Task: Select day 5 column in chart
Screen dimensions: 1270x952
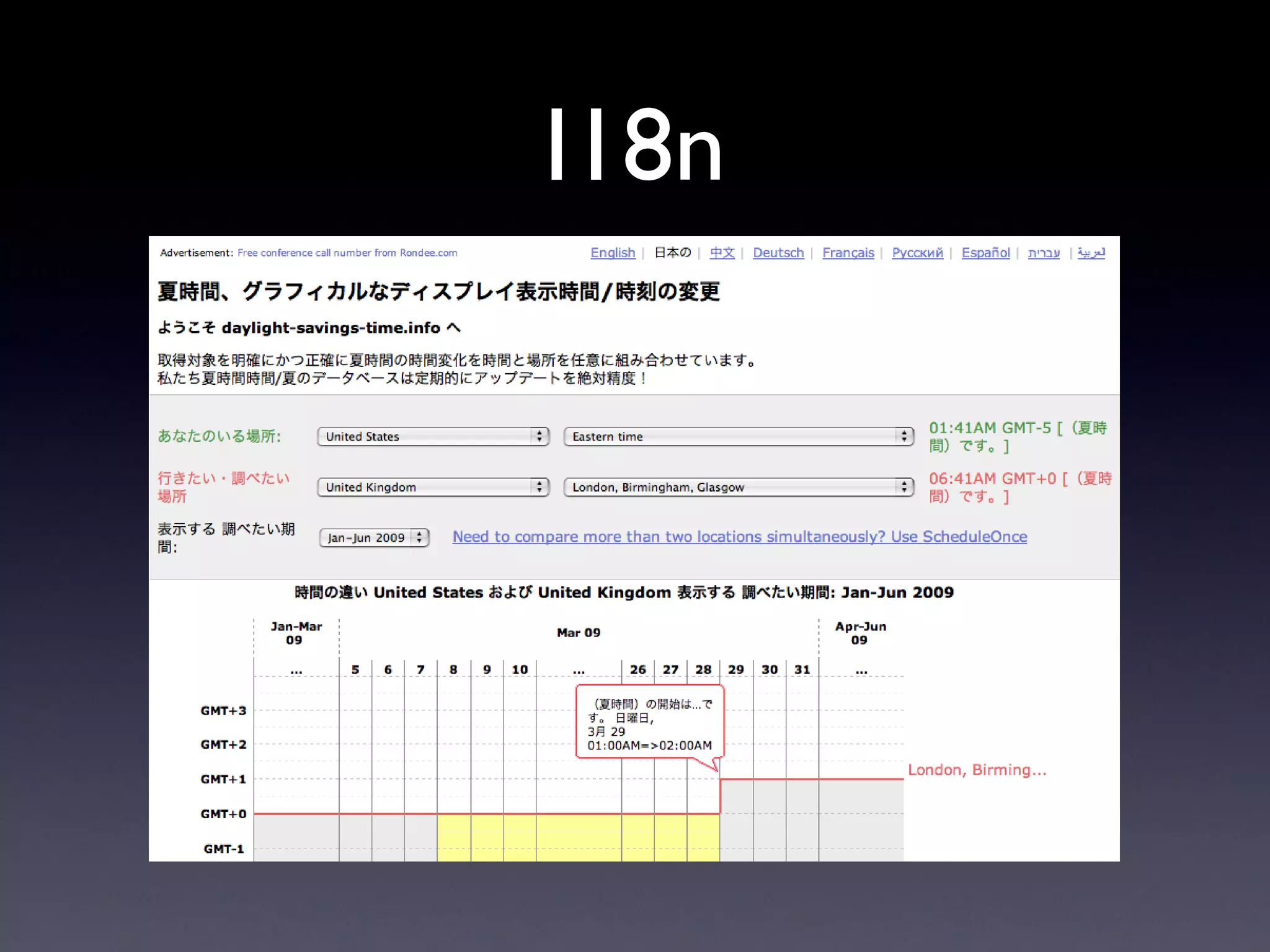Action: pos(355,669)
